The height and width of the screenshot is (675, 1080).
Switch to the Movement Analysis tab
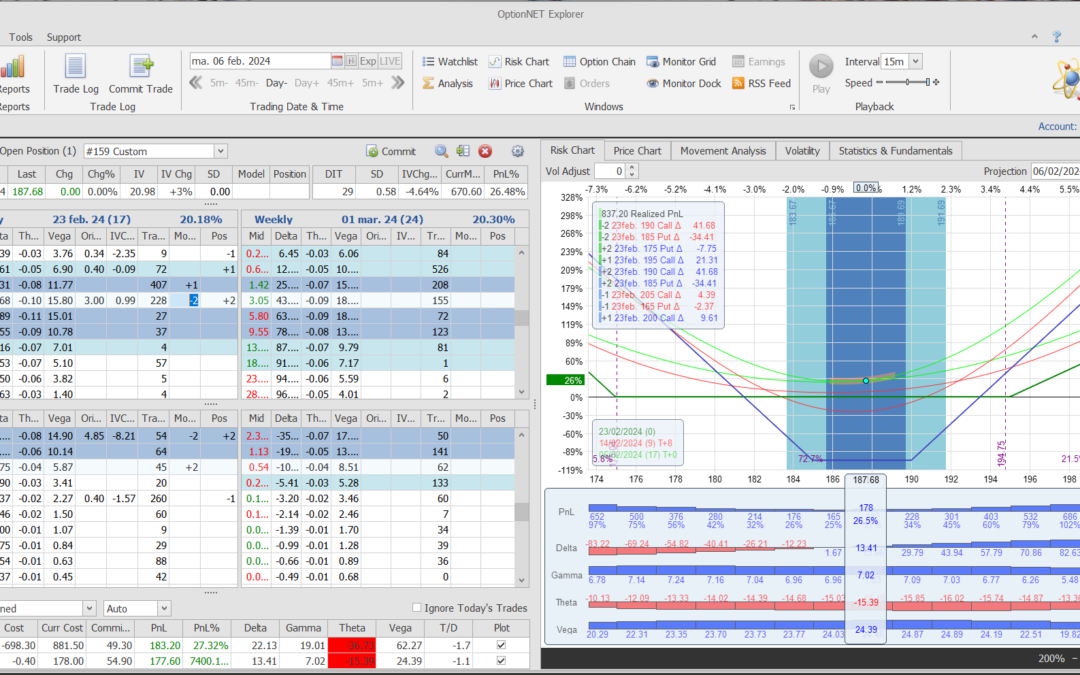click(x=722, y=151)
